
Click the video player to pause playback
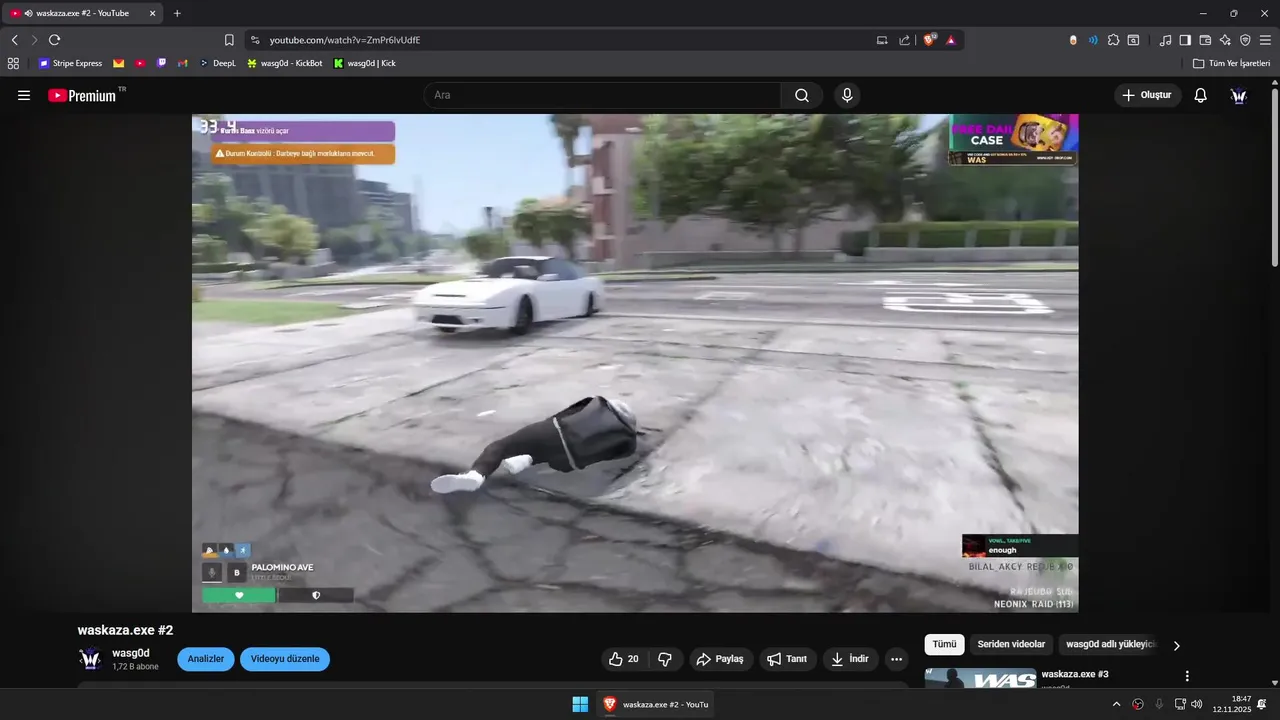635,362
